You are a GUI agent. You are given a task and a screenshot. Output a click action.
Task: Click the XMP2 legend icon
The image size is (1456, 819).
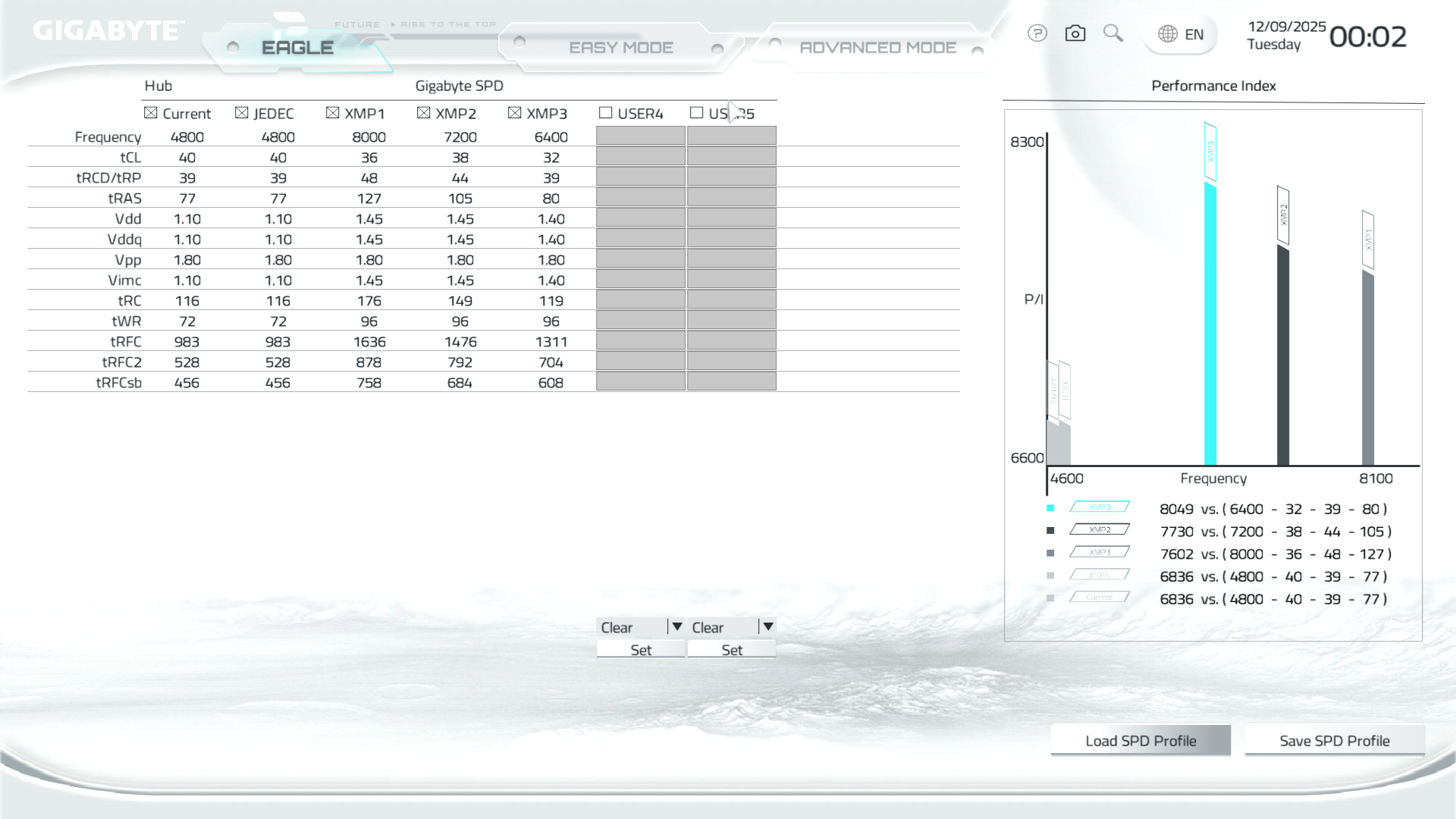(x=1100, y=530)
